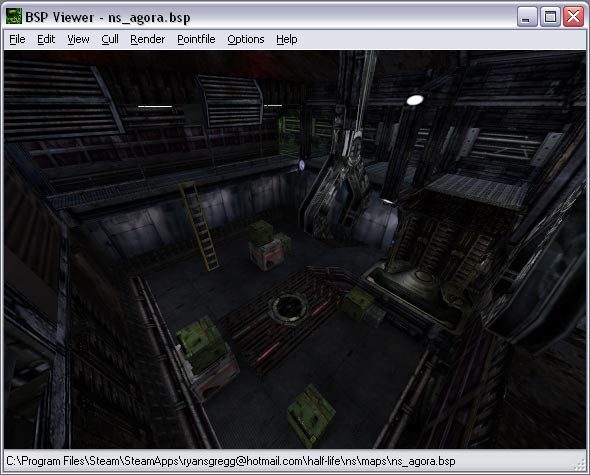Click the yellow ladder in the 3D viewport
This screenshot has height=475, width=590.
point(199,227)
